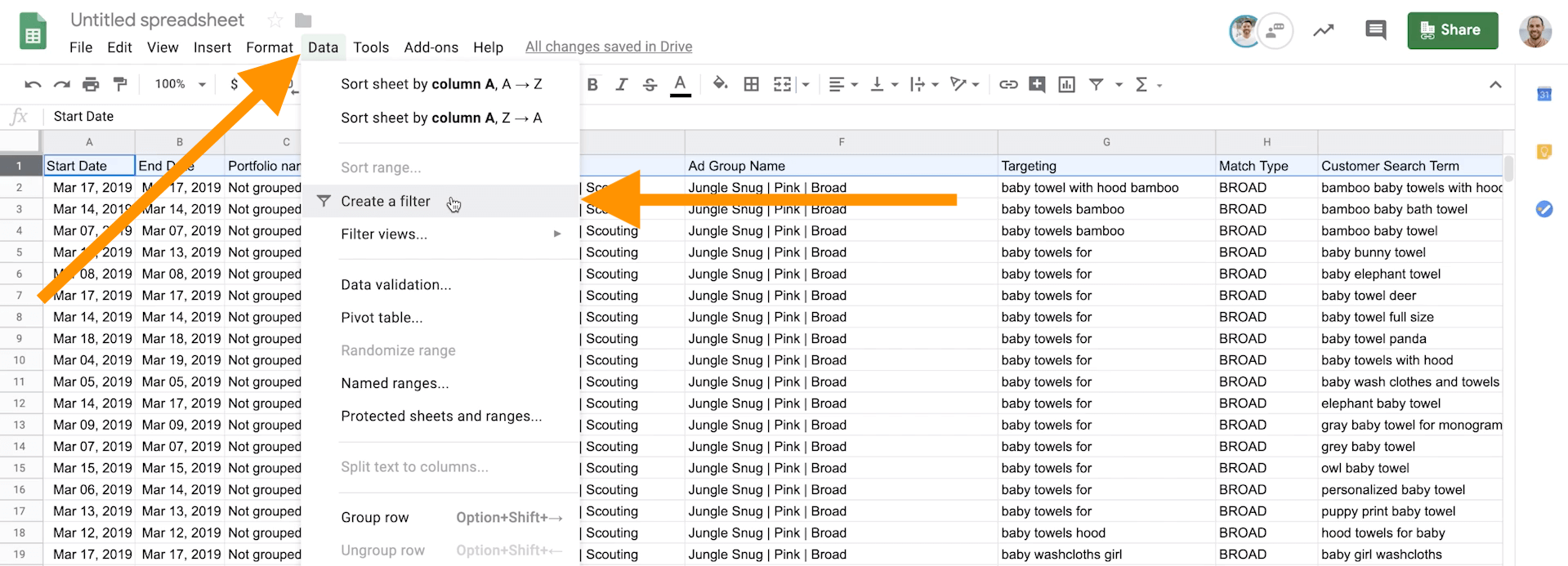The height and width of the screenshot is (566, 1568).
Task: Open the text color picker
Action: click(x=680, y=84)
